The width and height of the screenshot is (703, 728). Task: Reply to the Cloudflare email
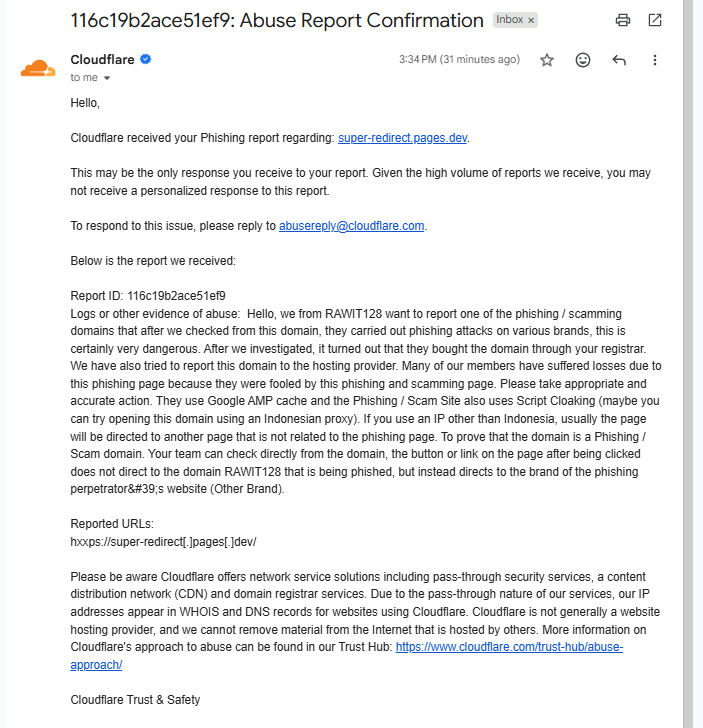(619, 60)
